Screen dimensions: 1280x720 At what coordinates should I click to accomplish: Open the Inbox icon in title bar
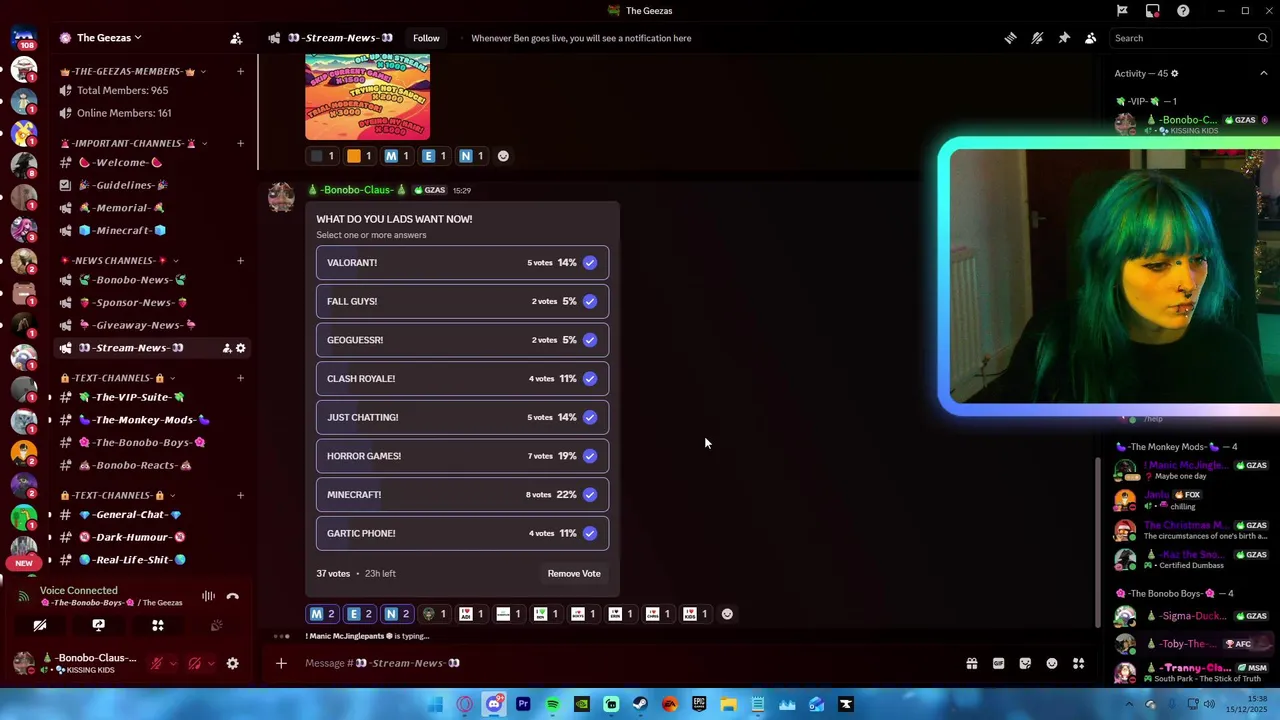(1153, 11)
